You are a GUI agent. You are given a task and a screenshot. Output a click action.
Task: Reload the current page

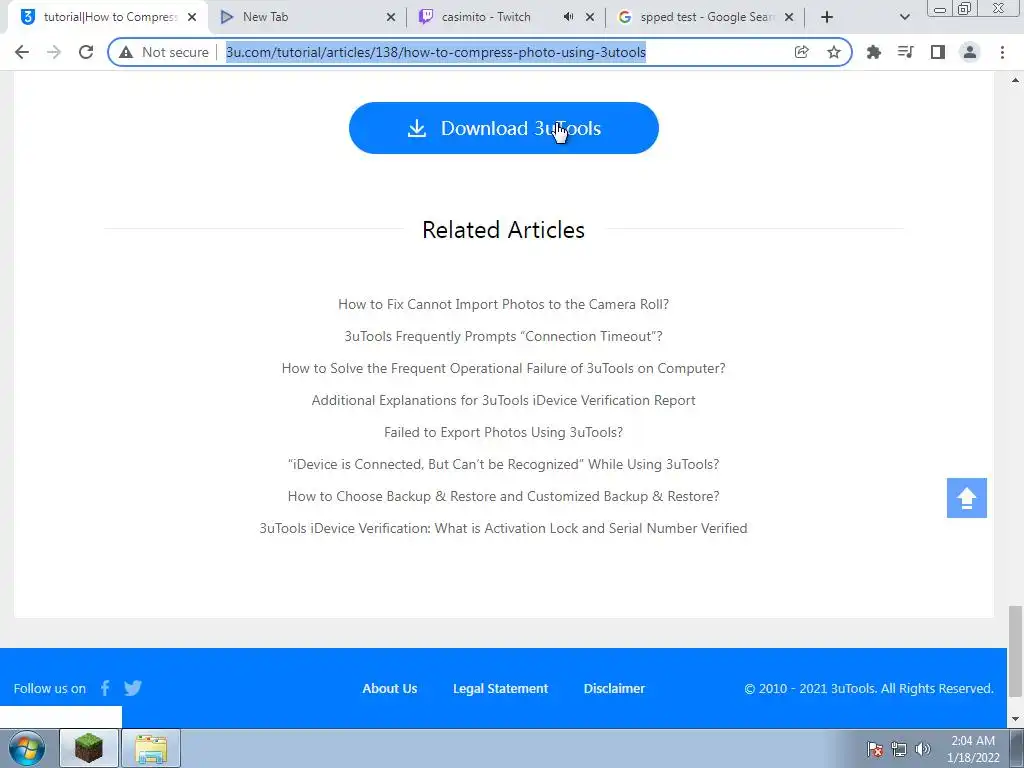[86, 52]
